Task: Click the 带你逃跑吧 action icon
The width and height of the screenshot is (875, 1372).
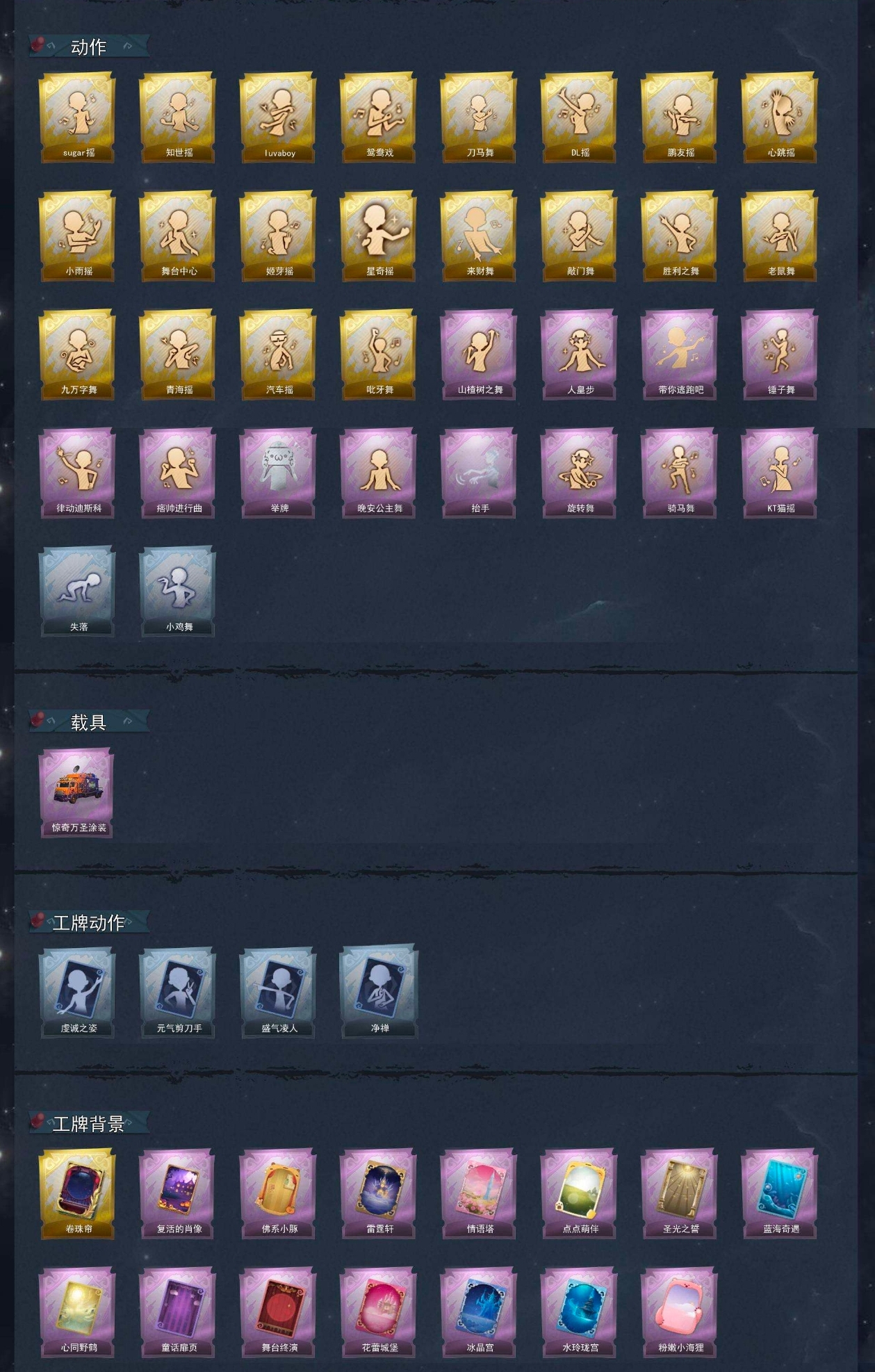Action: [679, 354]
